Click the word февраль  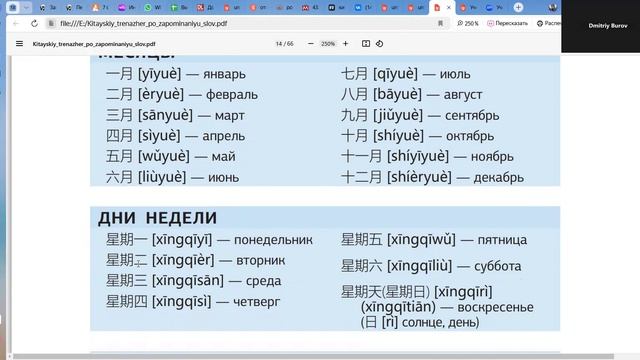coord(232,95)
